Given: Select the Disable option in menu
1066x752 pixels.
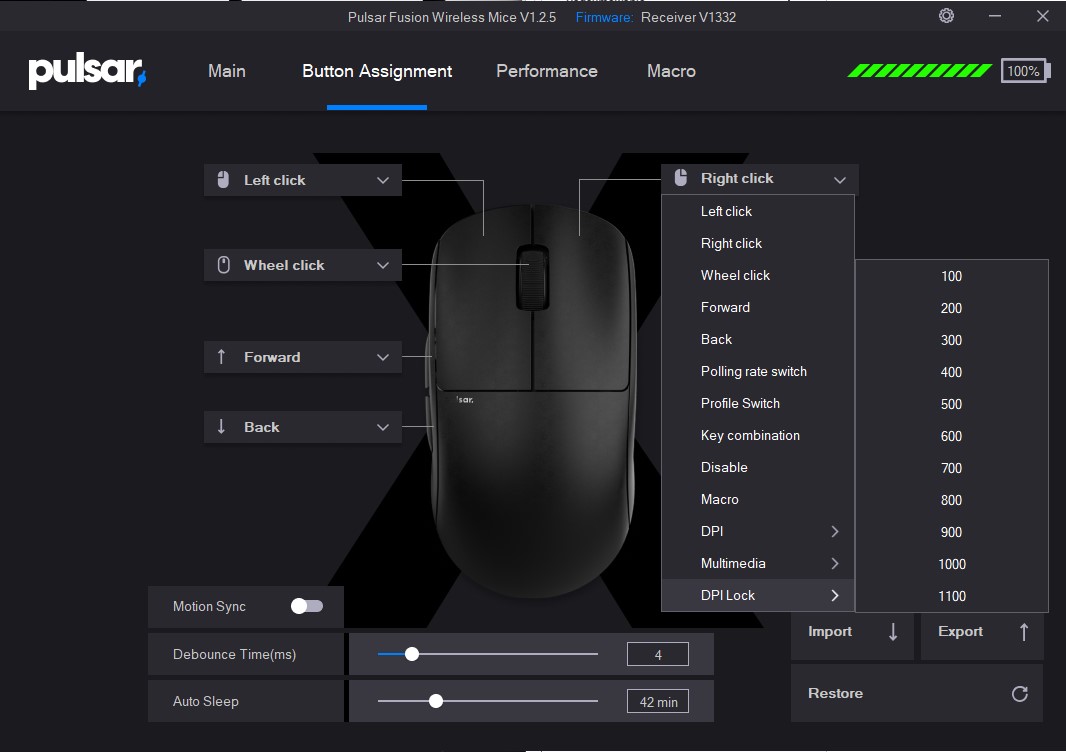Looking at the screenshot, I should [x=724, y=467].
